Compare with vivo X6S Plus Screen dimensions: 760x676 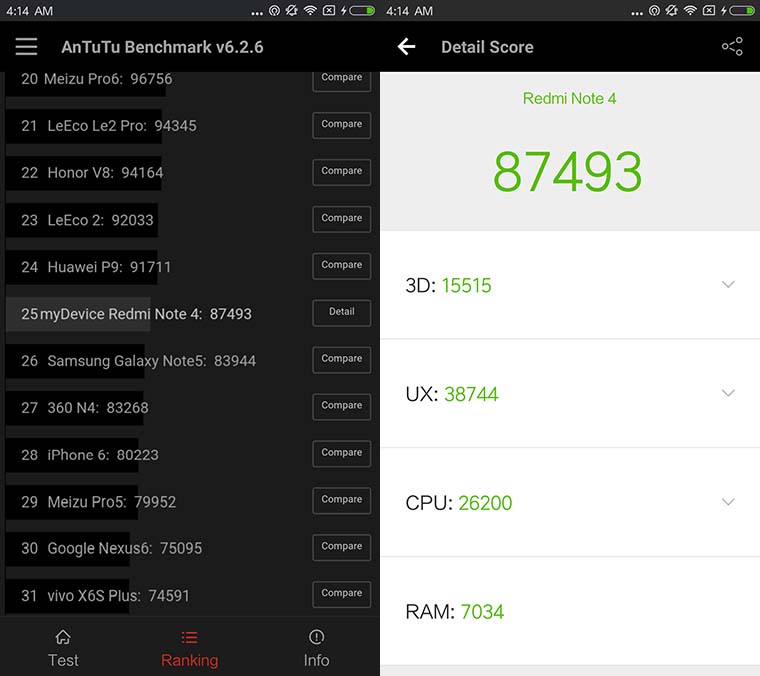(x=342, y=594)
